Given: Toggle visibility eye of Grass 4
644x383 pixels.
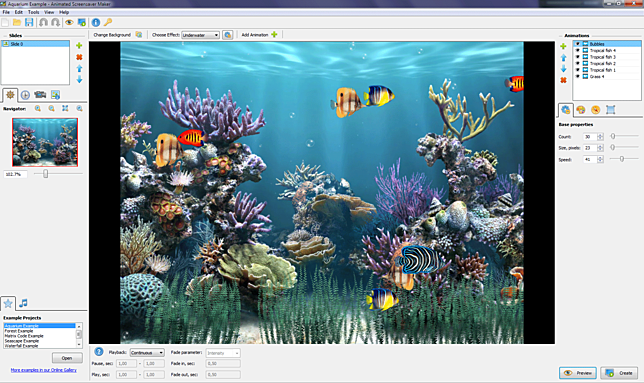Looking at the screenshot, I should pyautogui.click(x=577, y=77).
